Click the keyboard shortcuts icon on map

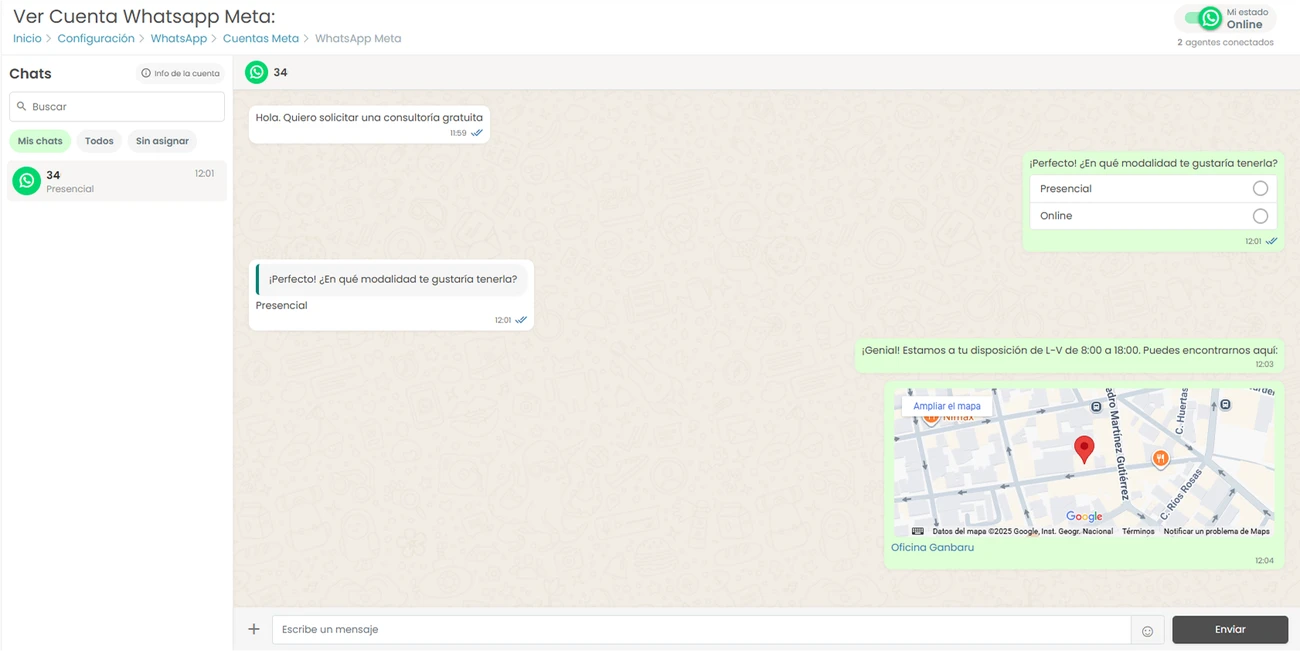tap(918, 531)
